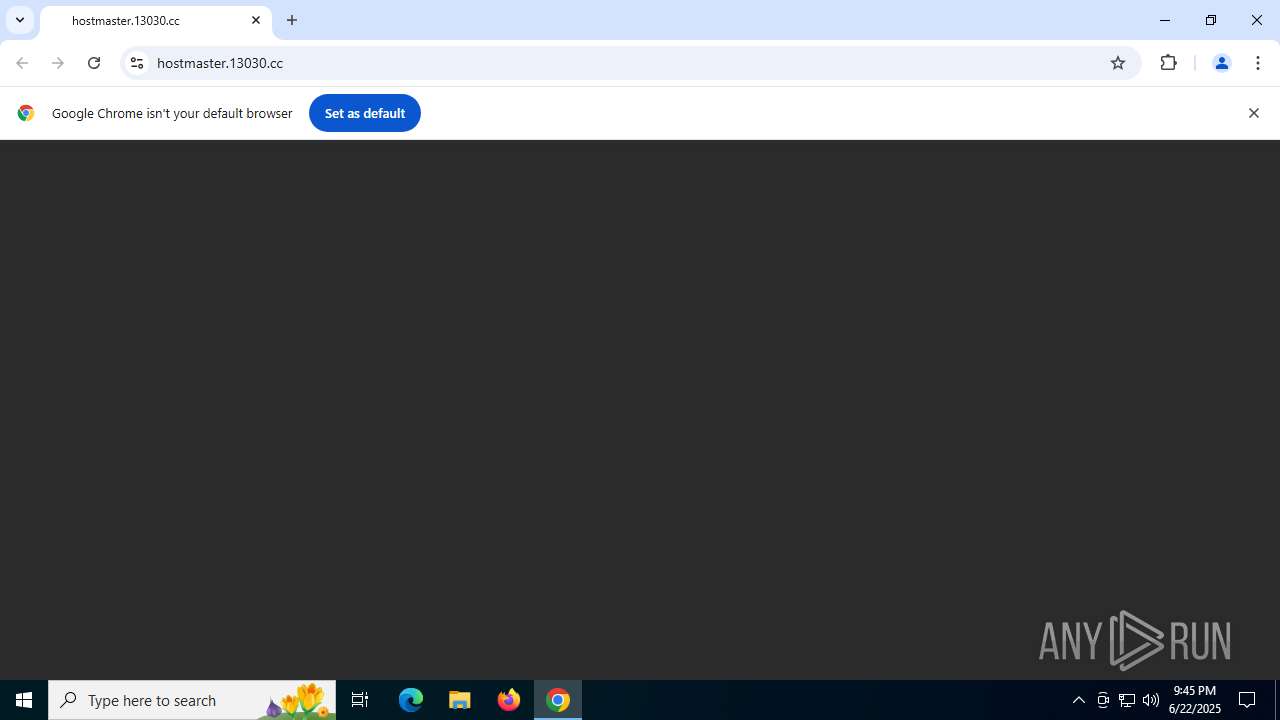The image size is (1280, 720).
Task: Open Chrome profile menu
Action: (x=1221, y=63)
